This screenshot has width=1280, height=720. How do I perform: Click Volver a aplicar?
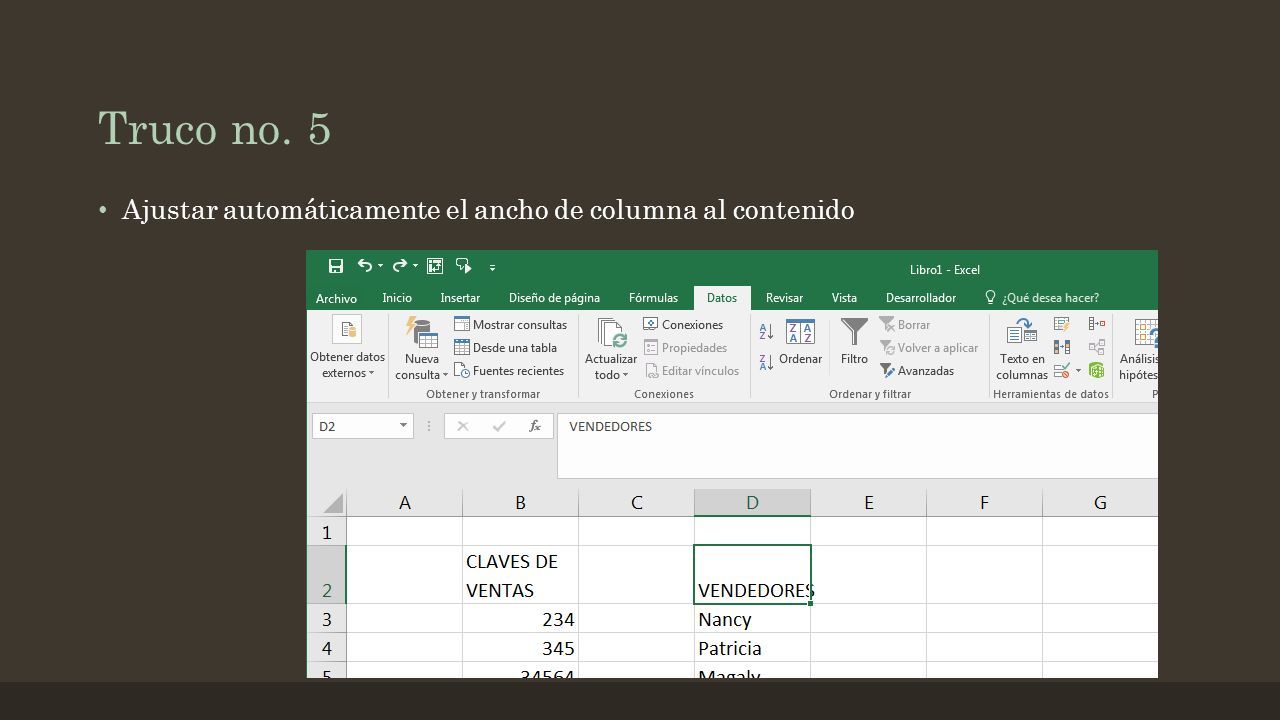point(929,347)
